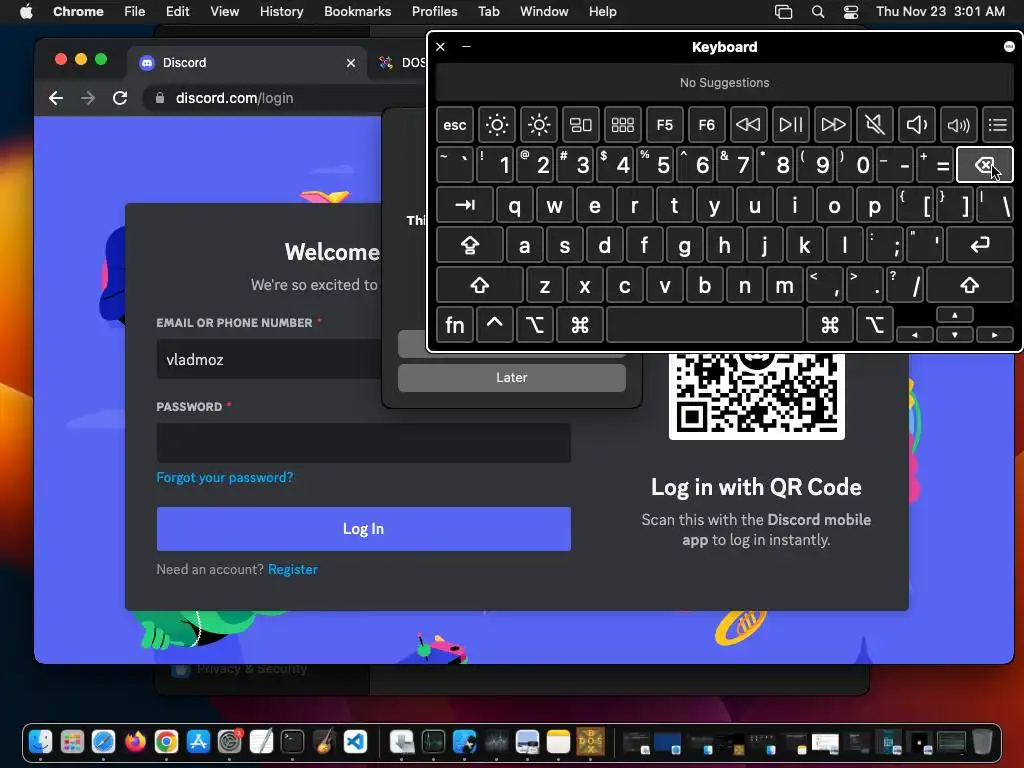Open the Profiles menu
The image size is (1024, 768).
click(434, 11)
